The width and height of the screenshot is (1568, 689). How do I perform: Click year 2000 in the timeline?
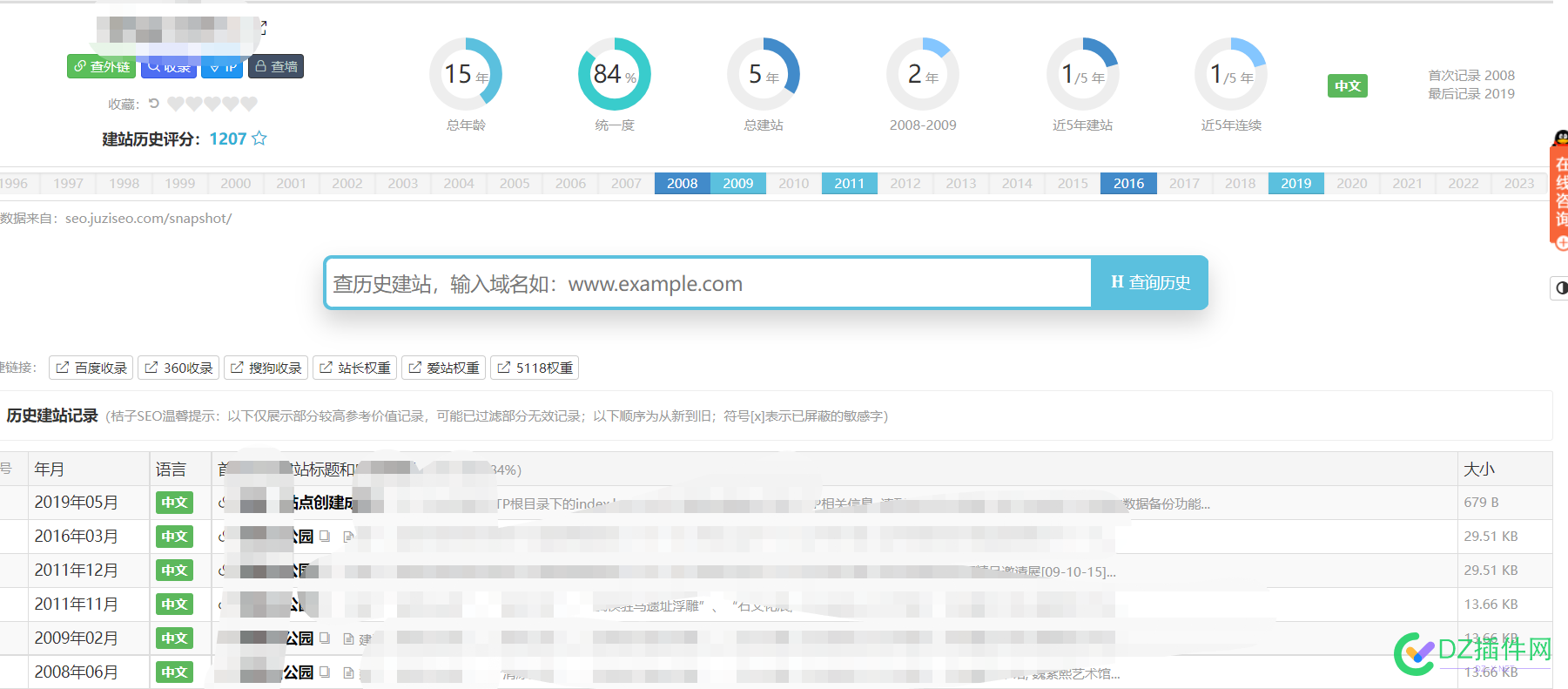pos(236,183)
